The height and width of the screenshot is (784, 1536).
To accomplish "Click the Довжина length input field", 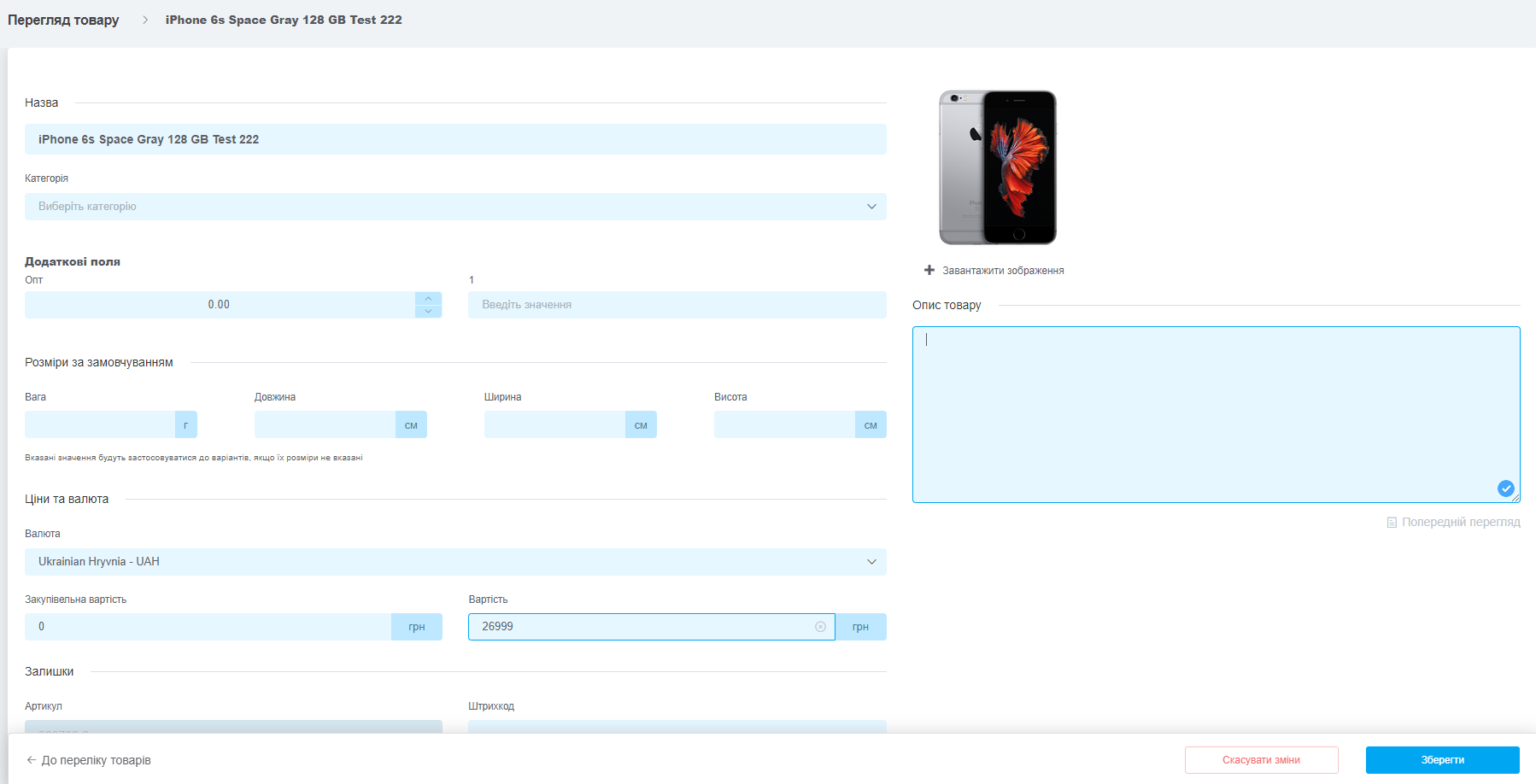I will (325, 424).
